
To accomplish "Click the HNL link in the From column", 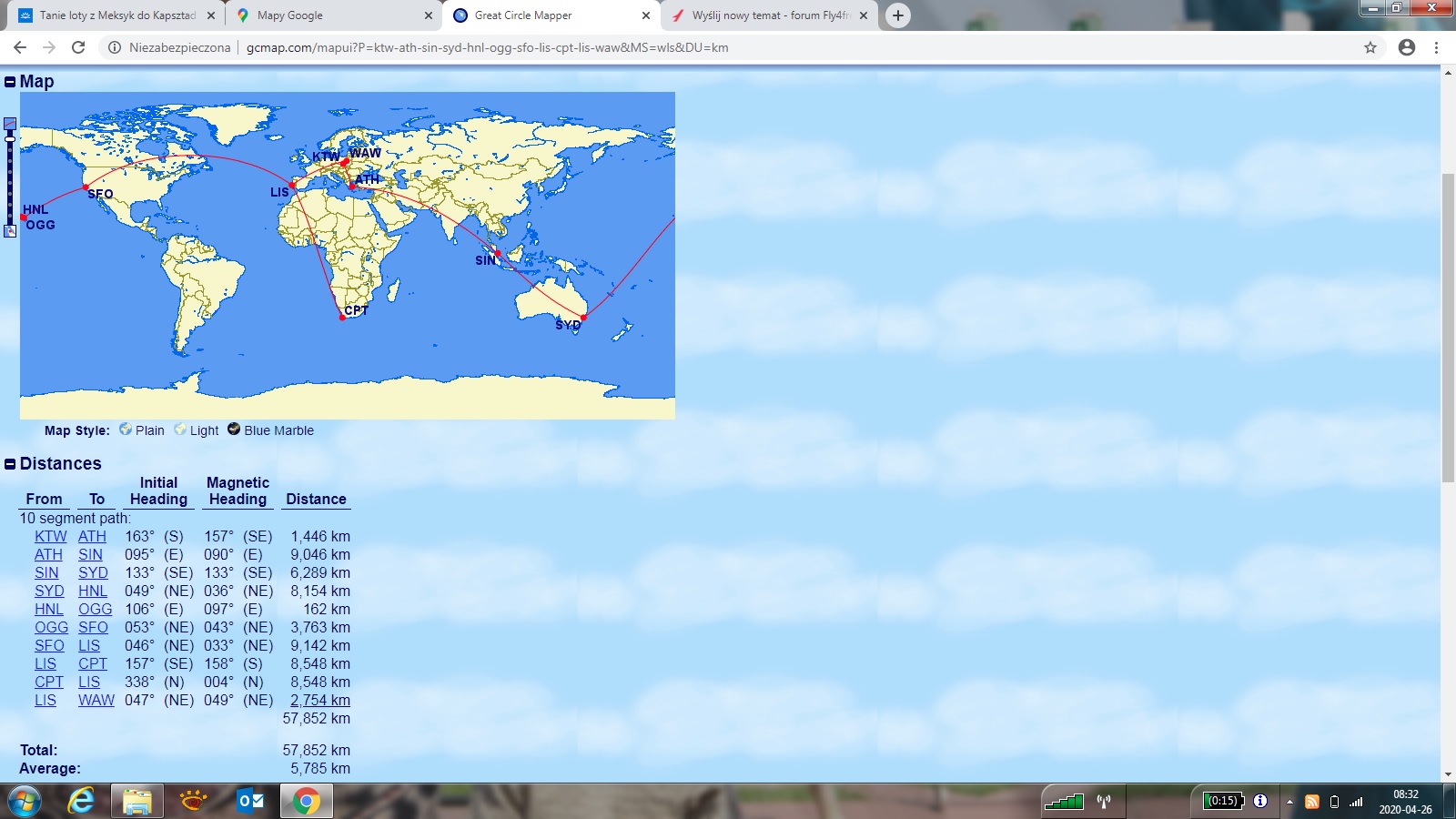I will pos(49,610).
